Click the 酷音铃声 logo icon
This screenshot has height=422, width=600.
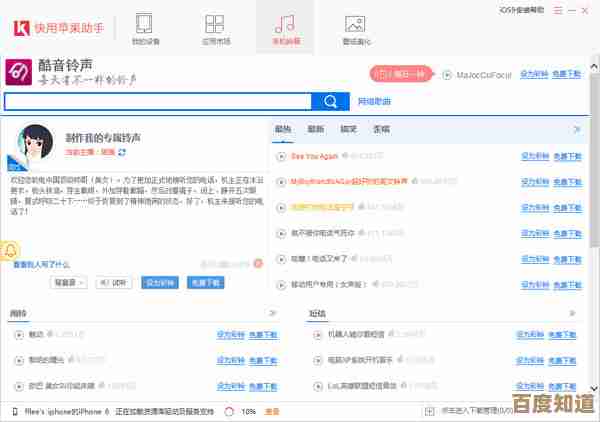click(19, 72)
